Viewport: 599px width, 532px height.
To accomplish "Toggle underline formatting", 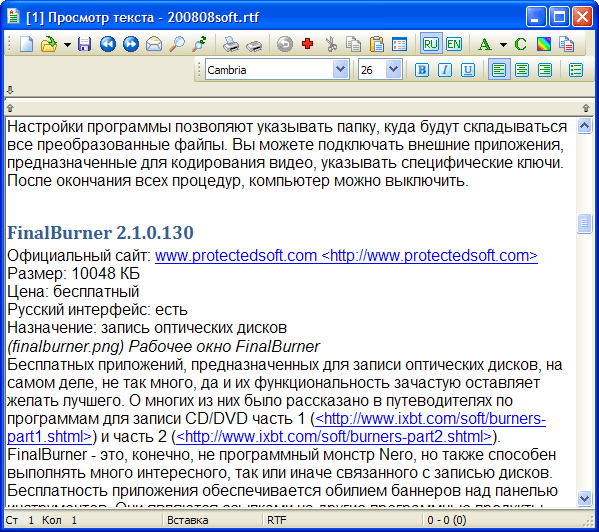I will tap(468, 70).
